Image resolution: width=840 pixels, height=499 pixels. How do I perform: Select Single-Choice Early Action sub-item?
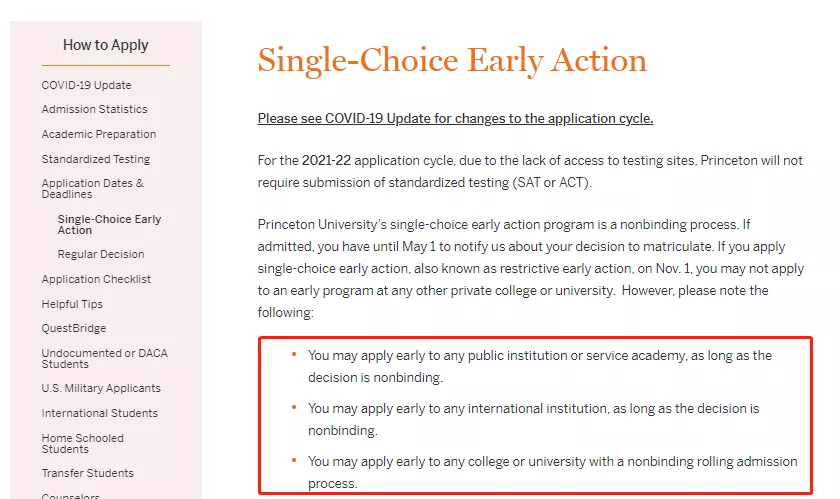click(109, 224)
